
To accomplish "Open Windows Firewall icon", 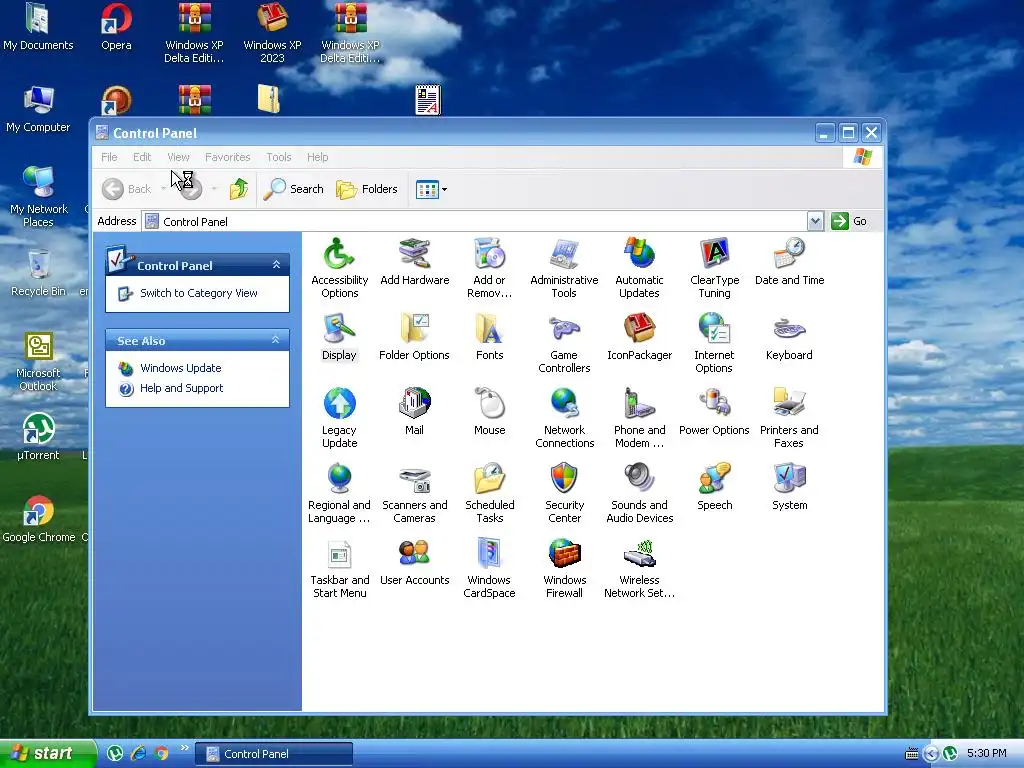I will [x=564, y=568].
